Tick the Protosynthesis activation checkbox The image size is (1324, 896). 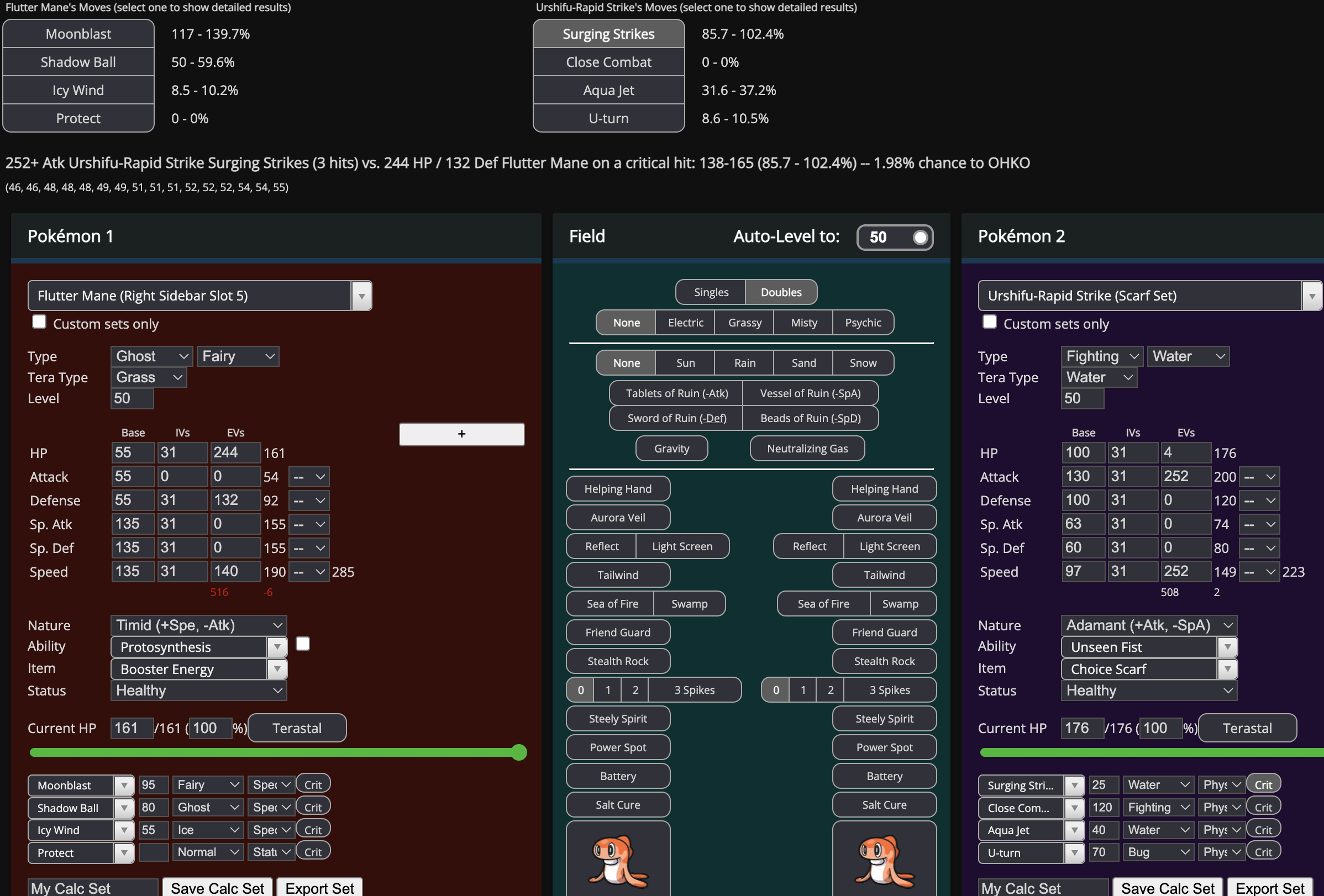[x=303, y=644]
